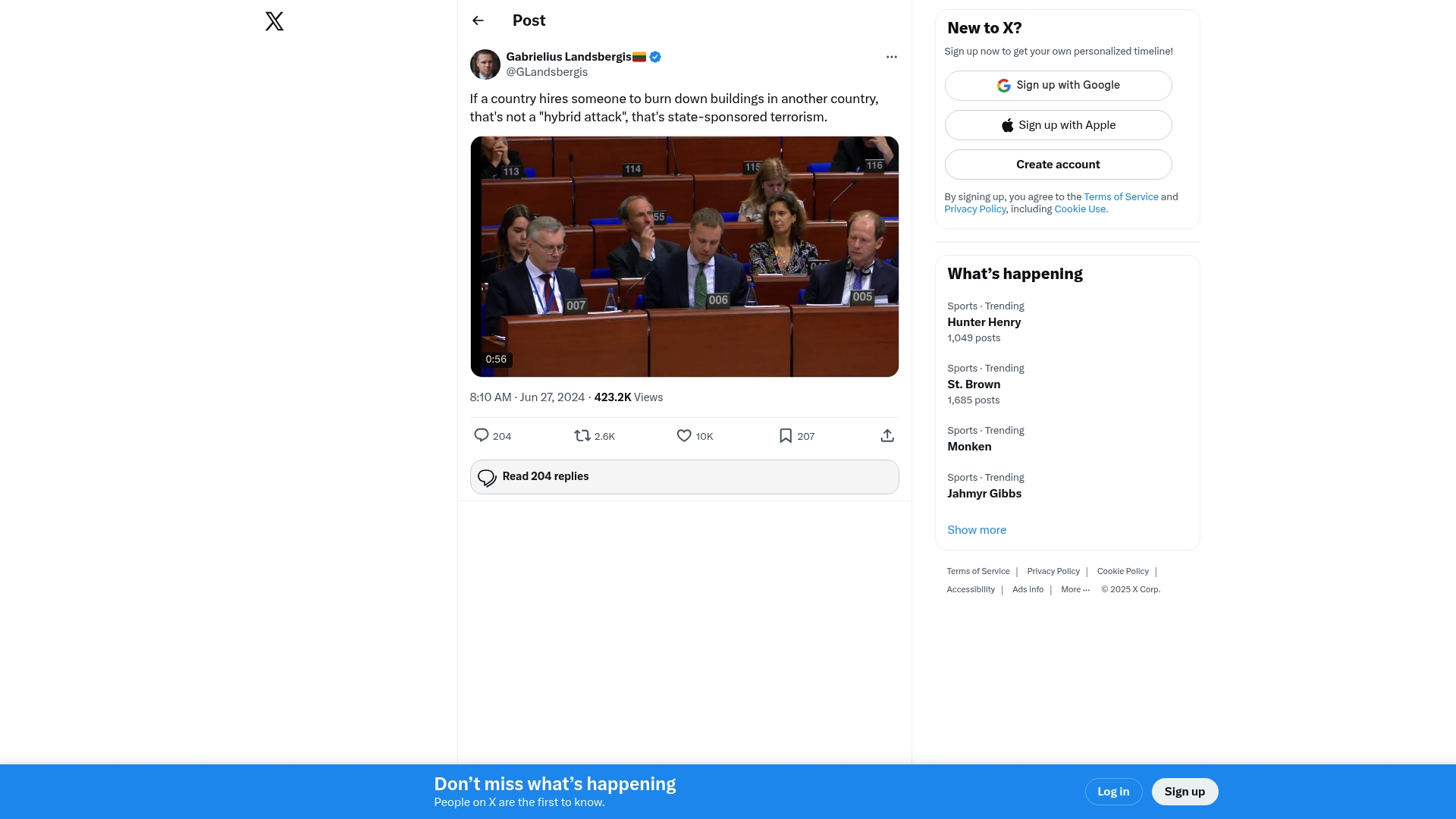Screen dimensions: 1456x819
Task: Sign up with Apple
Action: [x=1058, y=125]
